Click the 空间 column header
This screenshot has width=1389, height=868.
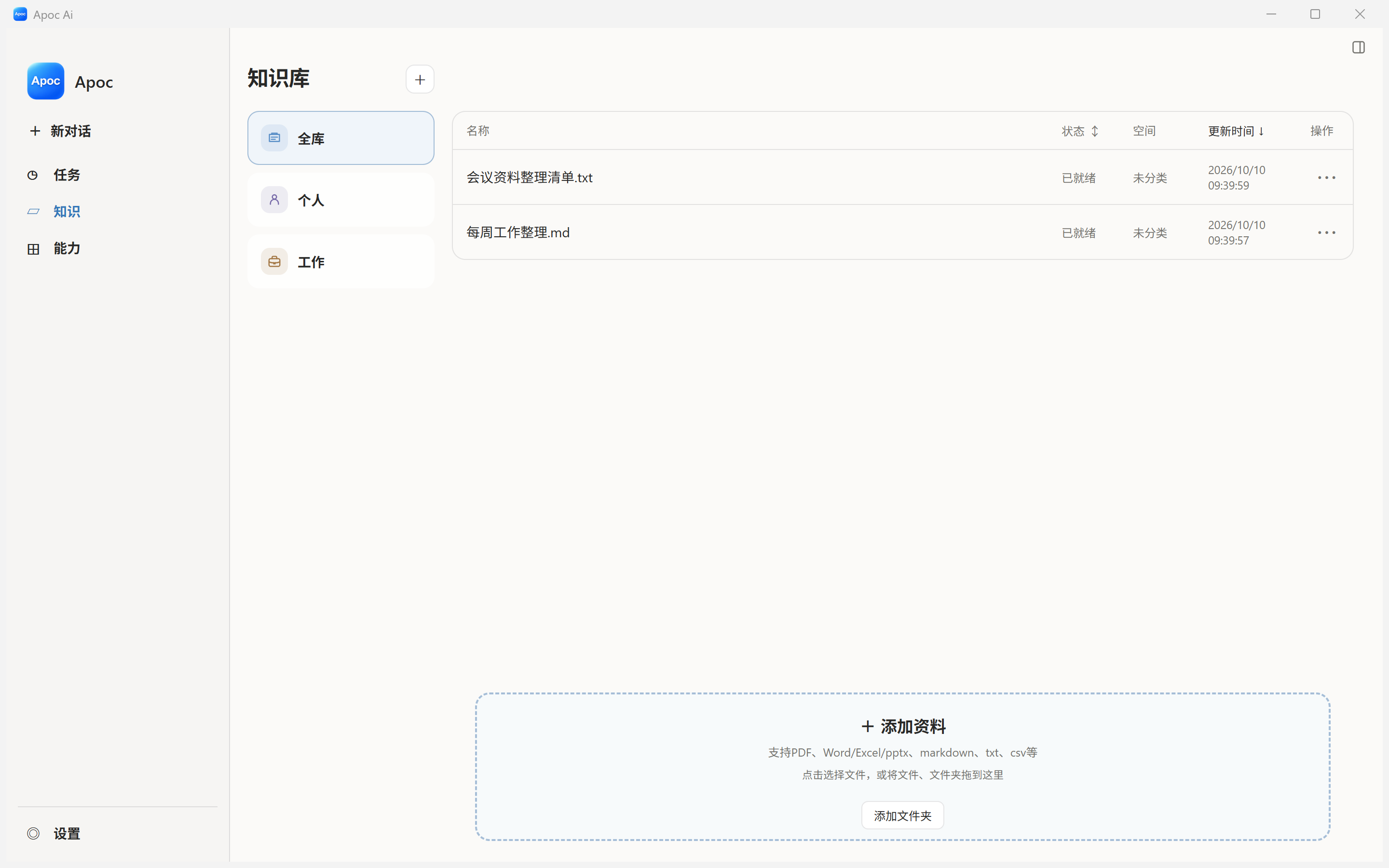point(1144,131)
